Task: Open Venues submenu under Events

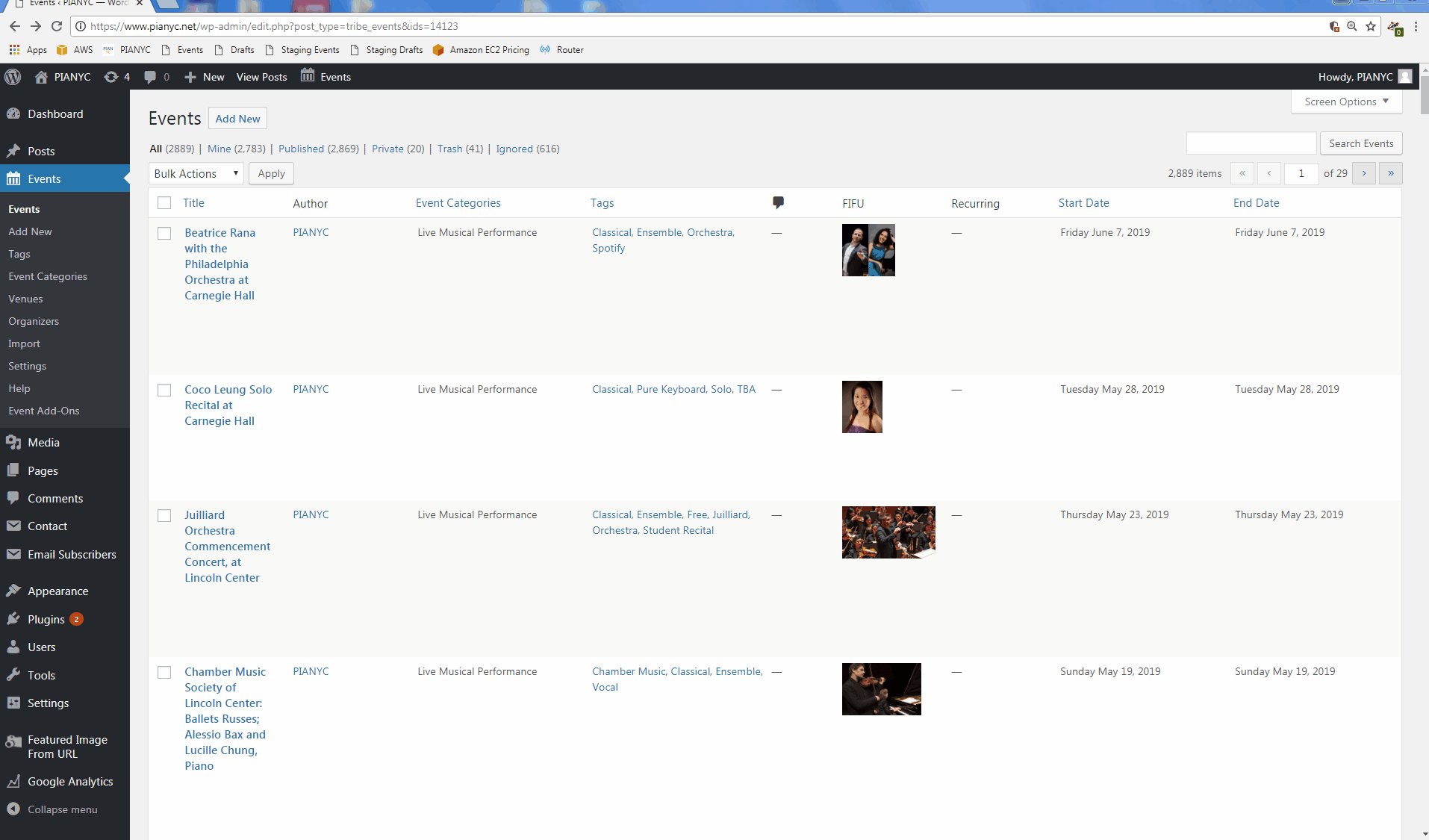Action: (25, 299)
